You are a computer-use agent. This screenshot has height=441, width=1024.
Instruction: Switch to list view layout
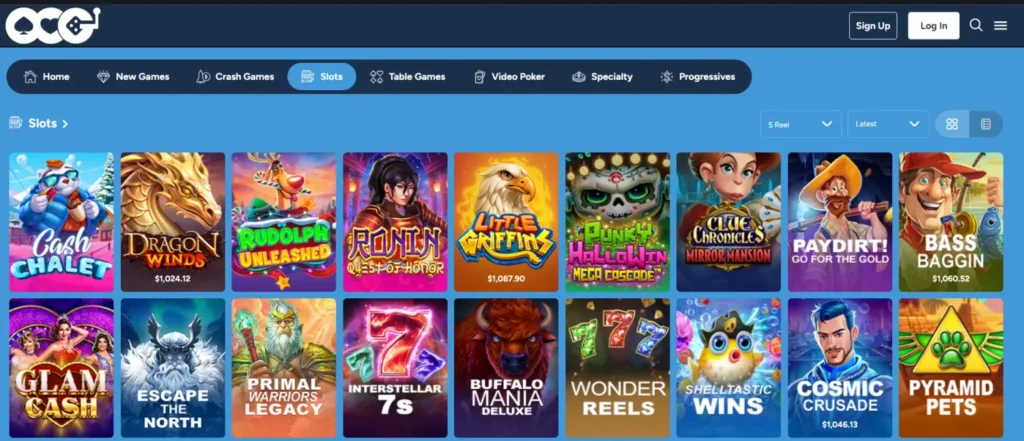tap(986, 124)
